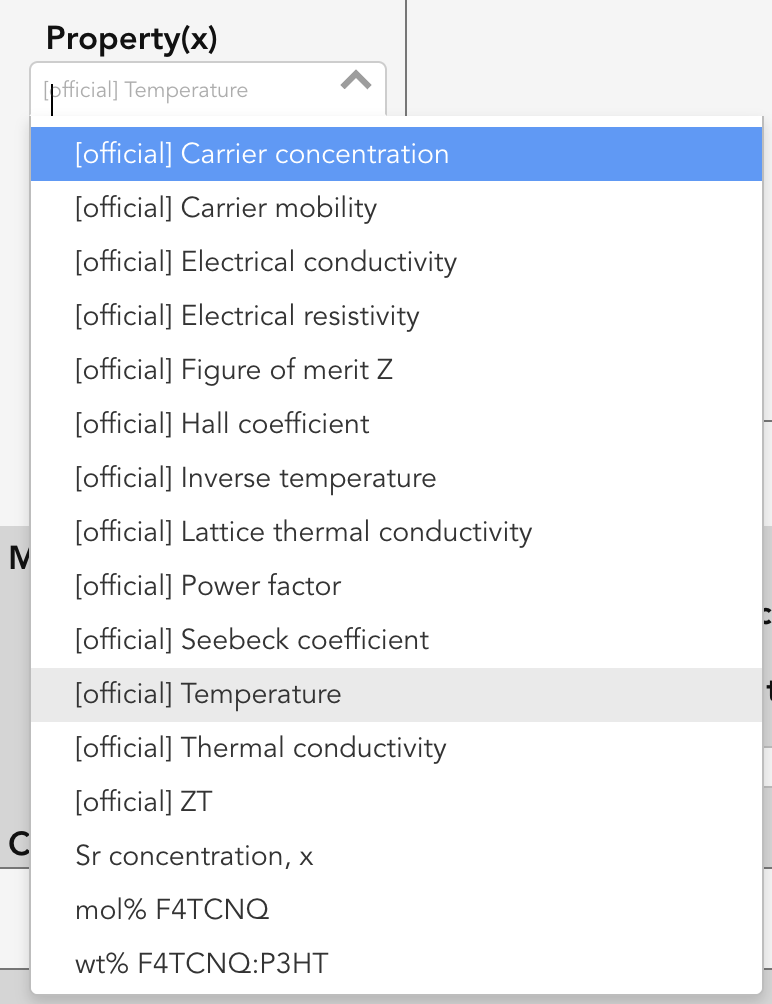Select Sr concentration, x
This screenshot has height=1004, width=772.
coord(396,856)
